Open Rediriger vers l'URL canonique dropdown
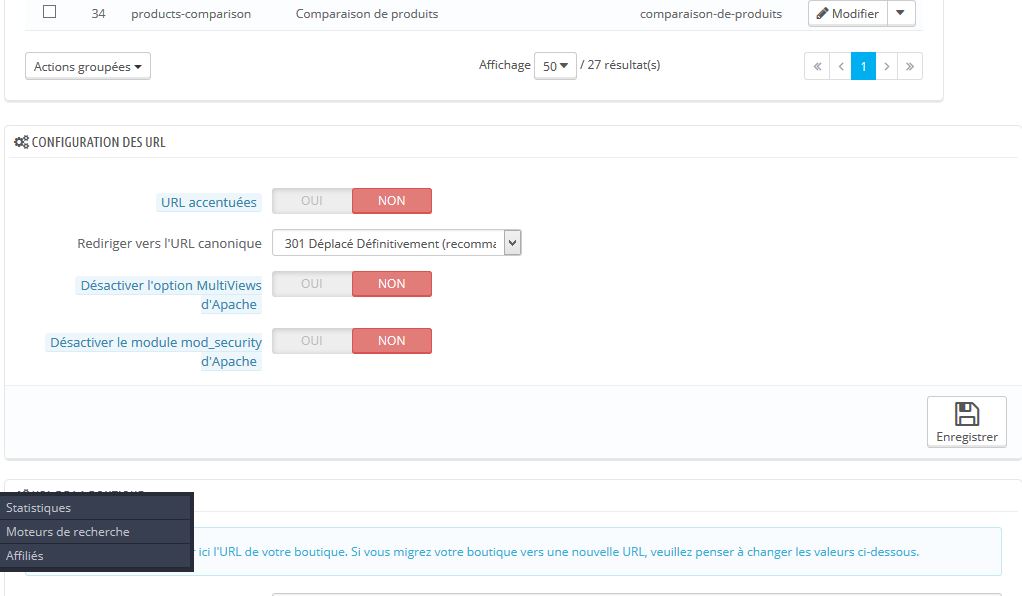Viewport: 1022px width, 596px height. [397, 243]
